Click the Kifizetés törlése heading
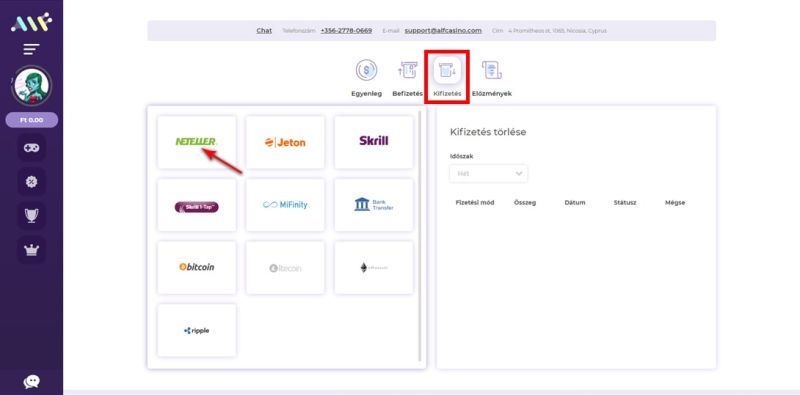Image resolution: width=800 pixels, height=395 pixels. (x=488, y=132)
